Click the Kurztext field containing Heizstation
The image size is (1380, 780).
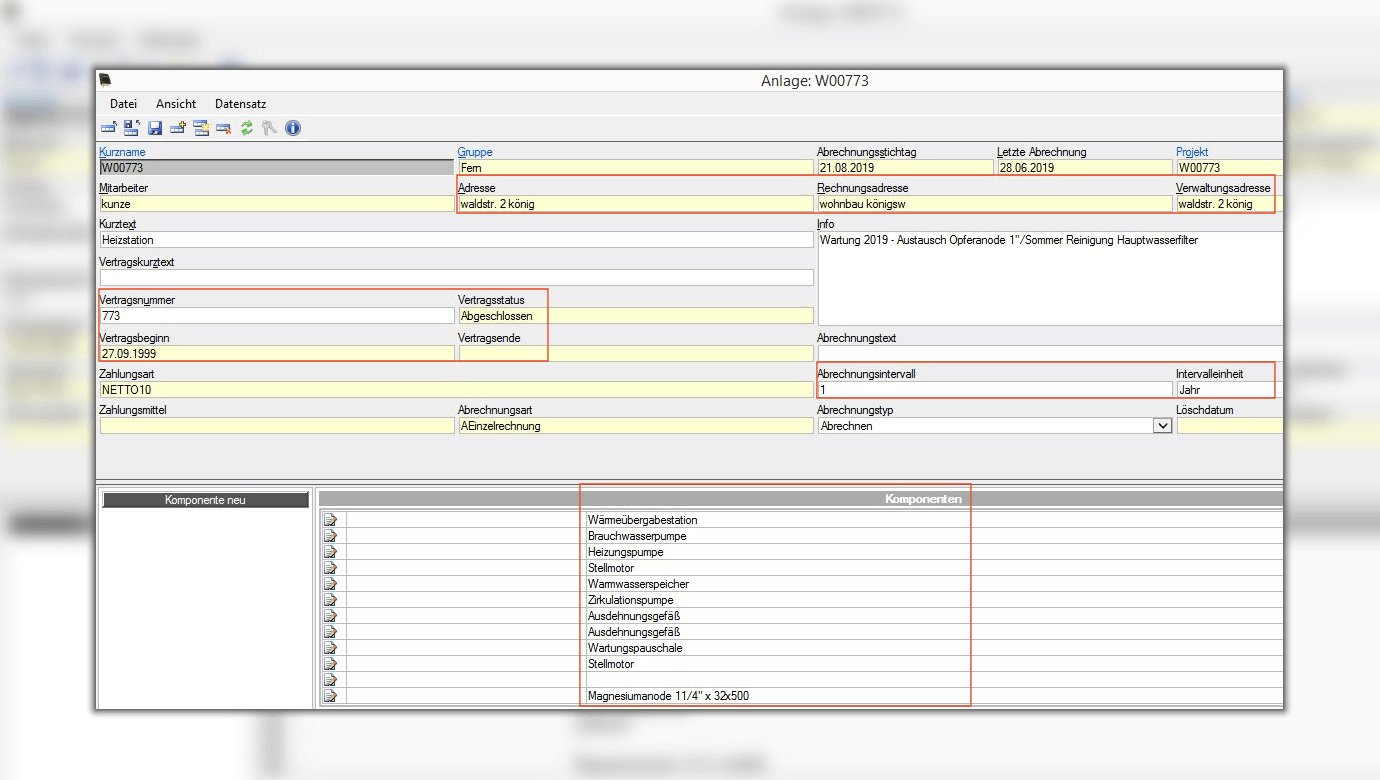(x=456, y=240)
